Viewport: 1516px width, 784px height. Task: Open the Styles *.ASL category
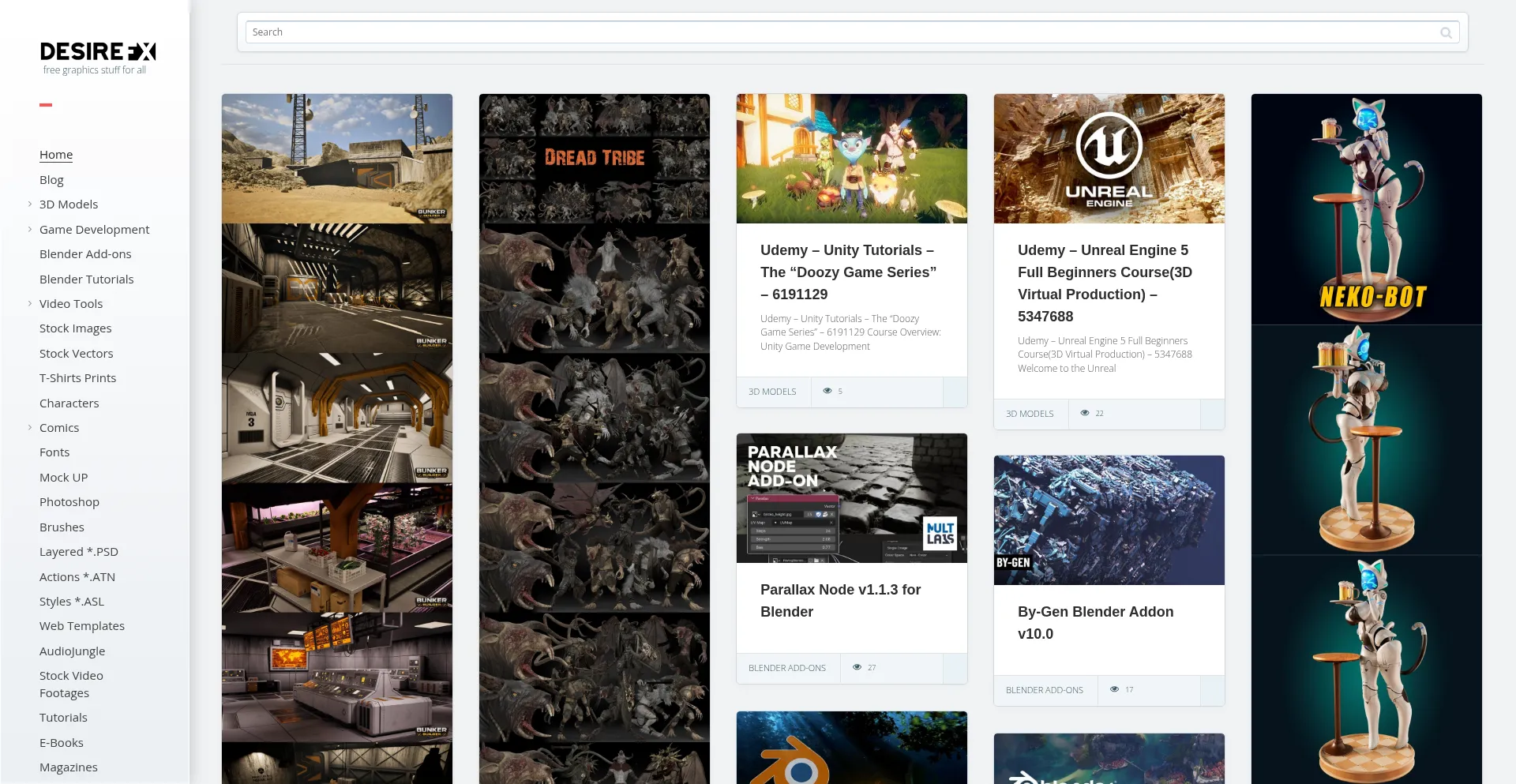click(72, 602)
